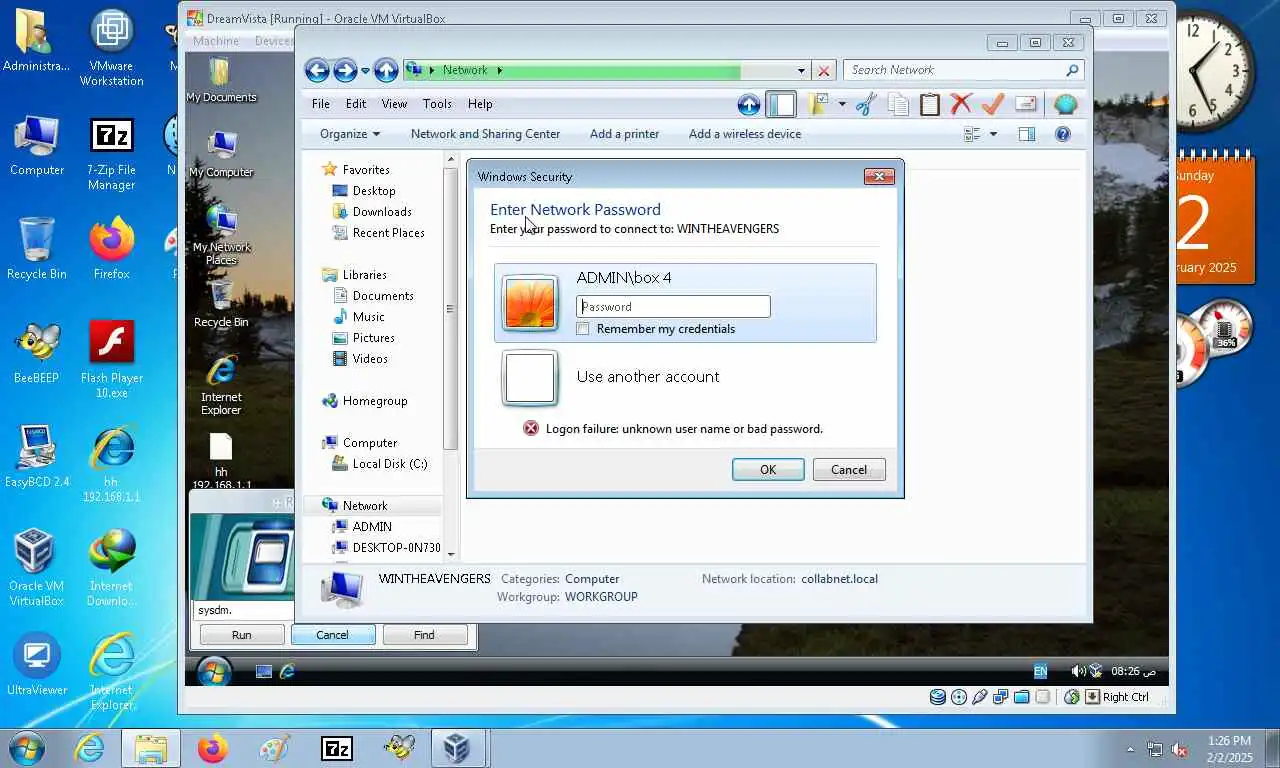This screenshot has height=768, width=1280.
Task: Open My Computer icon on VM desktop
Action: (221, 154)
